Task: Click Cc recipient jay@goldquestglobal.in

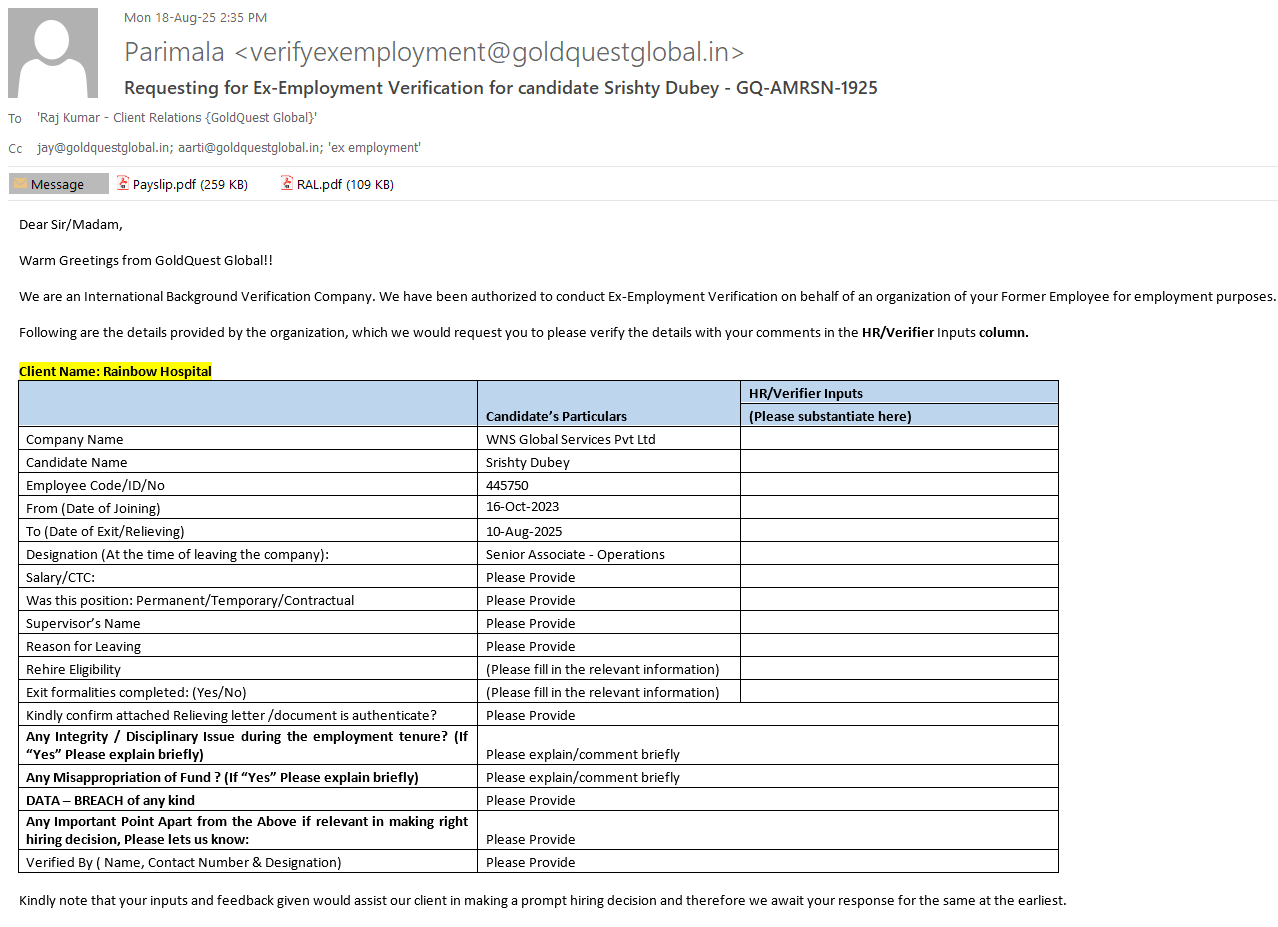Action: (103, 148)
